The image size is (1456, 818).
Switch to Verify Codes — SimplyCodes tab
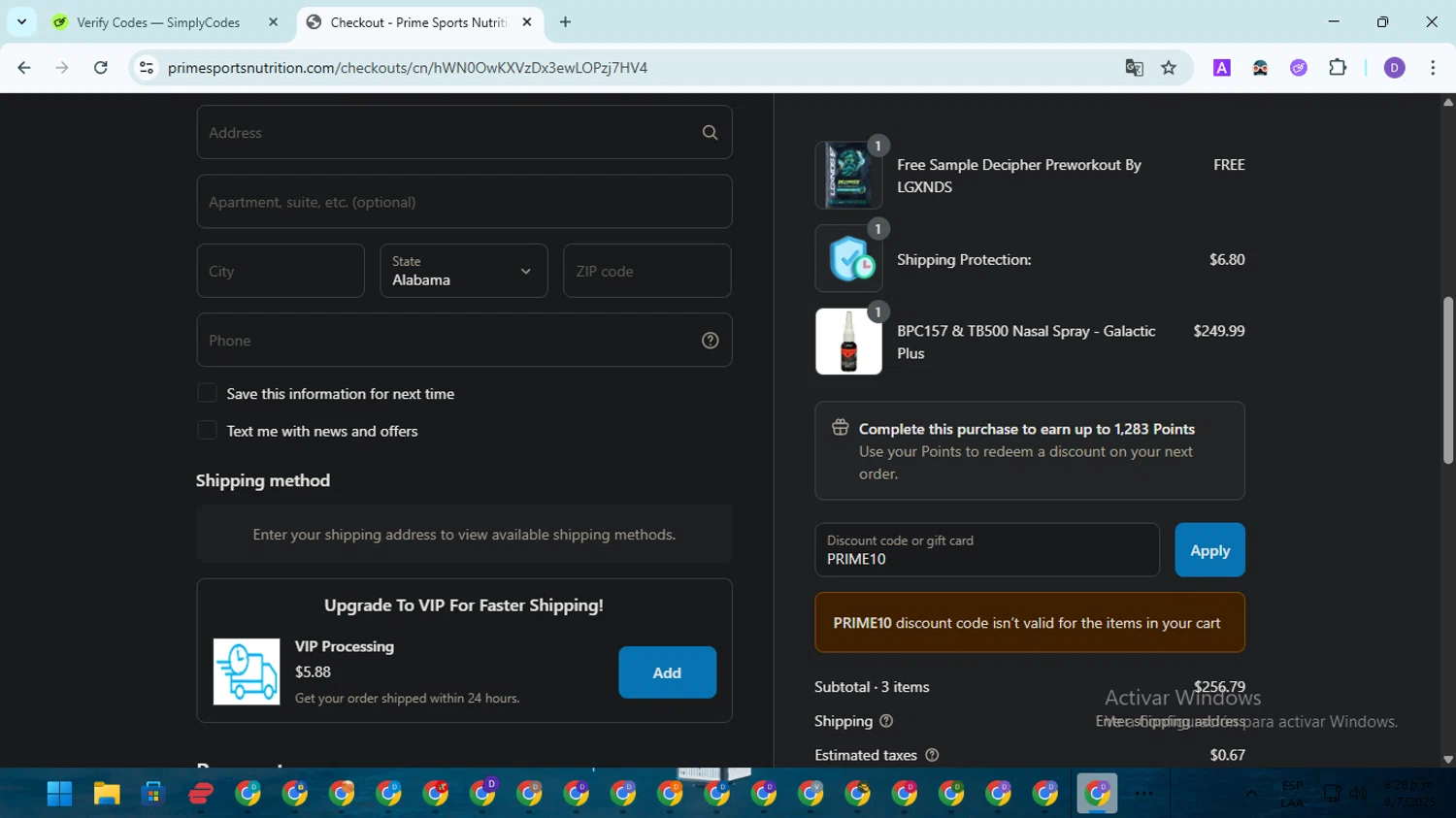point(165,22)
